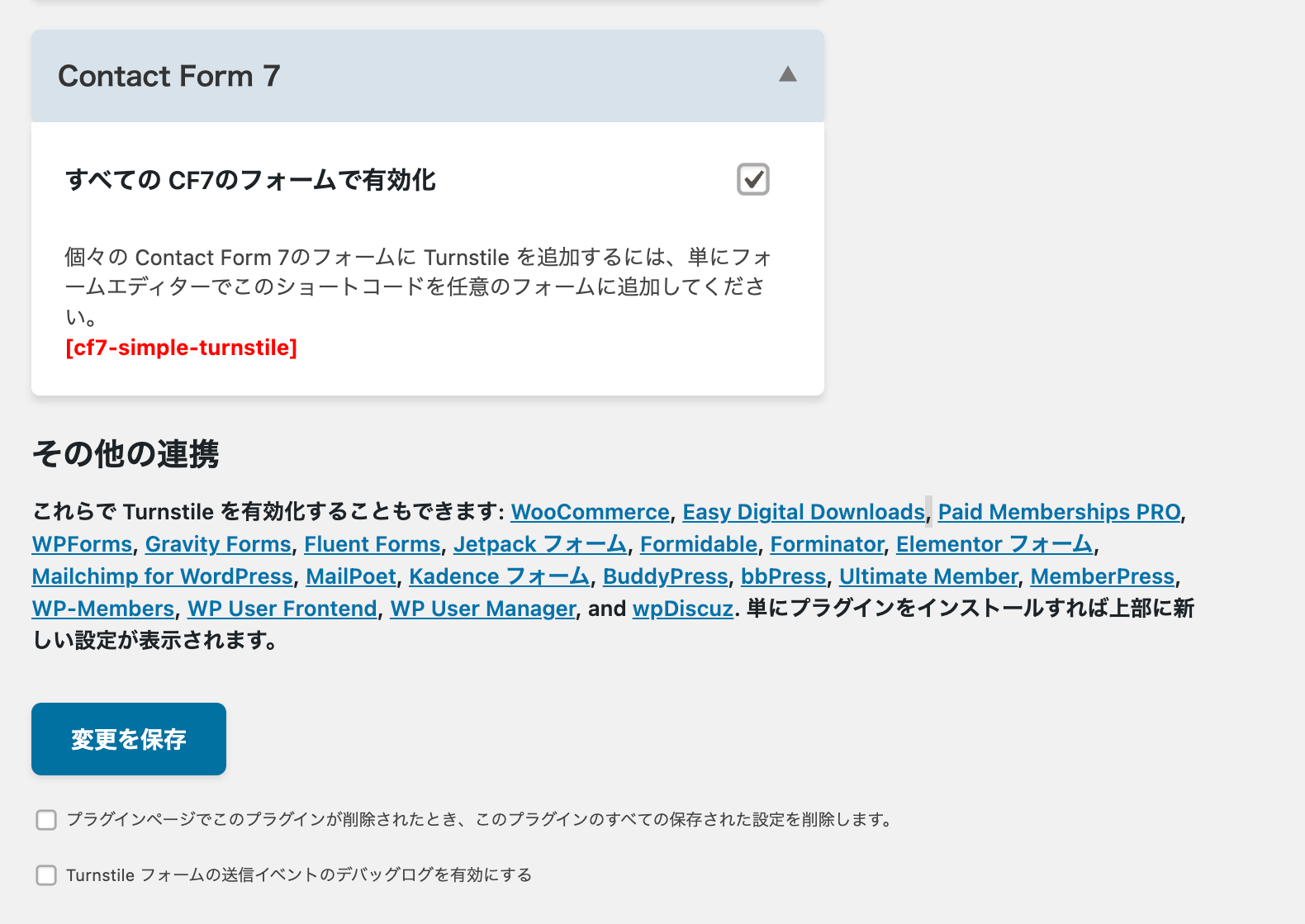Collapse the Contact Form 7 panel arrow
This screenshot has width=1305, height=924.
coord(787,75)
